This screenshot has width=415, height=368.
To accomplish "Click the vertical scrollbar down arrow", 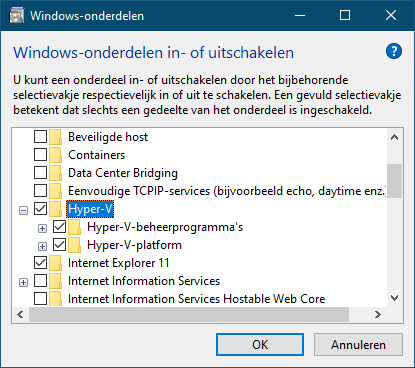I will point(395,298).
